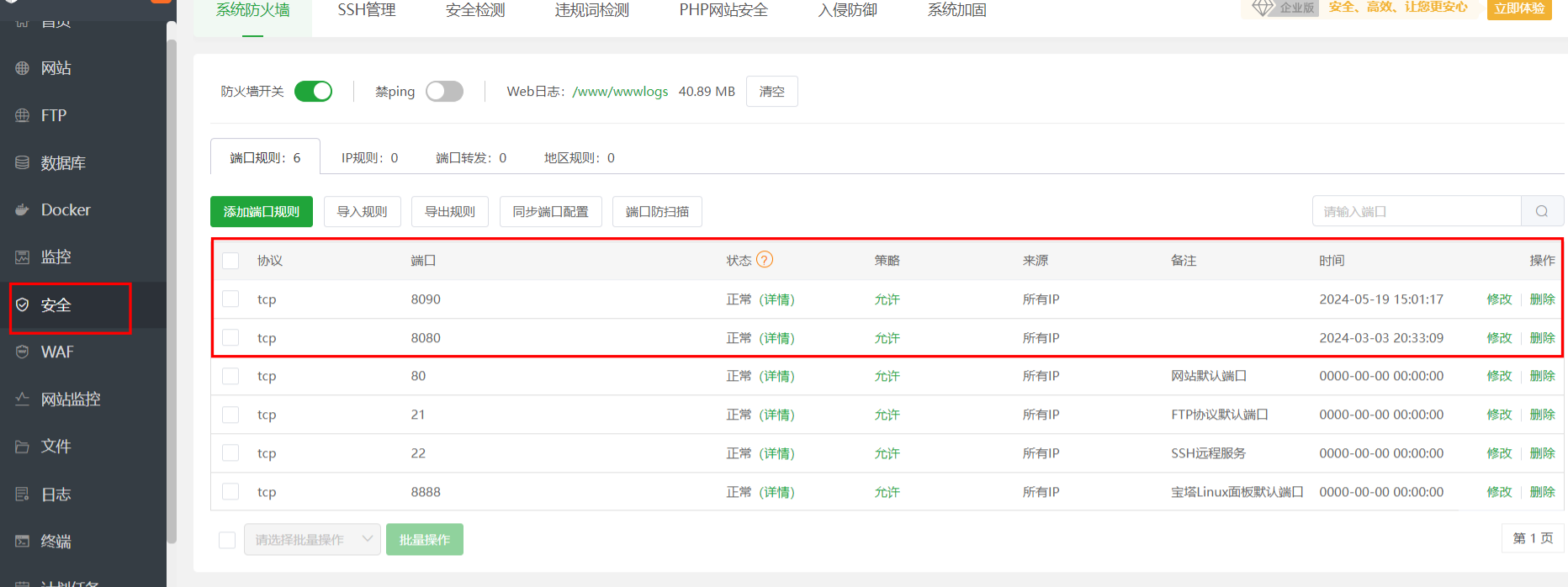This screenshot has width=1568, height=587.
Task: Click the Docker whale icon in sidebar
Action: click(23, 210)
